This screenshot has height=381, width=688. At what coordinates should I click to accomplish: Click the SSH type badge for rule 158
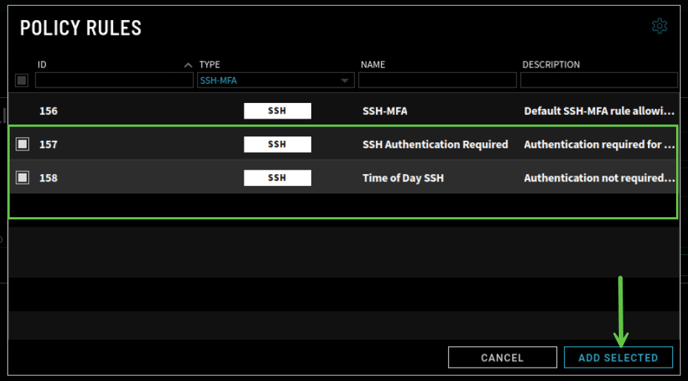point(277,178)
